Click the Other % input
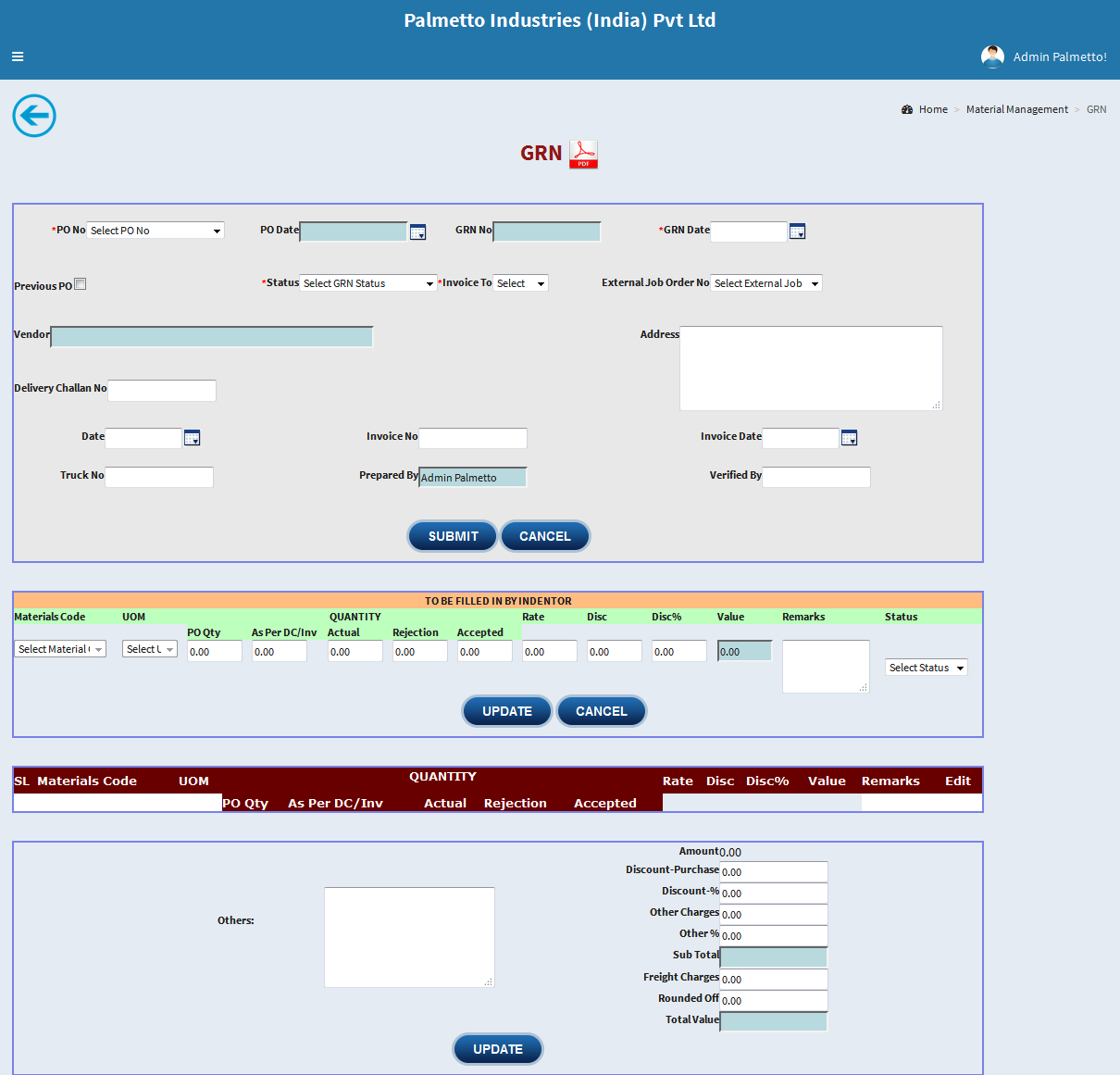1120x1075 pixels. point(774,935)
